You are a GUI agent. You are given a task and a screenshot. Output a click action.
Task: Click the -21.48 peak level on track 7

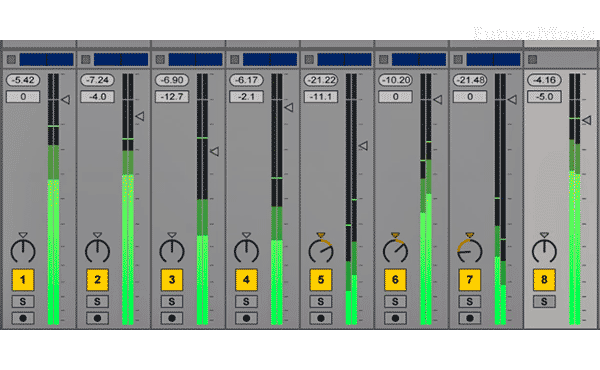[x=470, y=80]
